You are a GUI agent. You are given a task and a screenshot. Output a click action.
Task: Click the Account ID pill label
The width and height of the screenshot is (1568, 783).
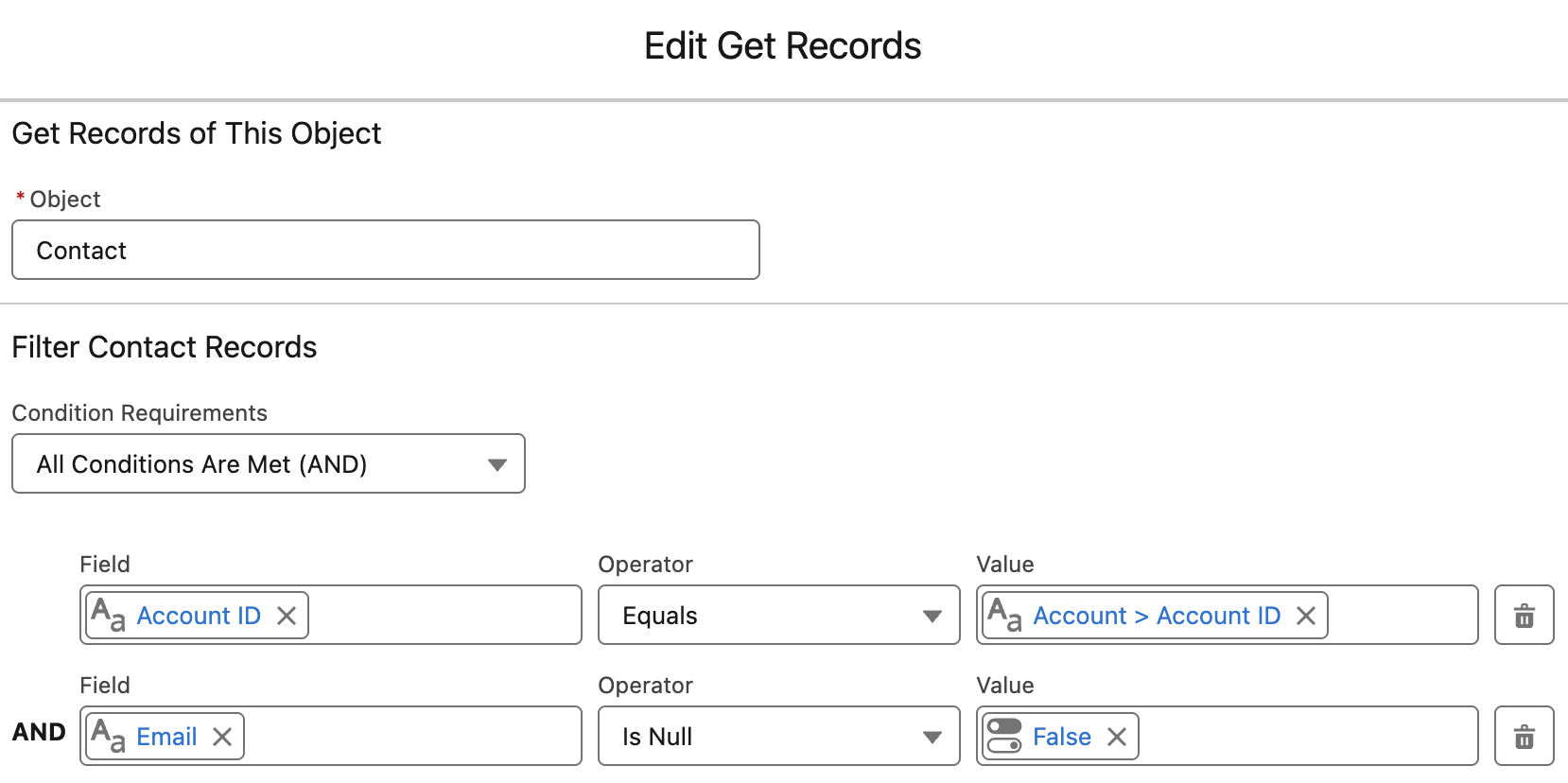pyautogui.click(x=199, y=616)
